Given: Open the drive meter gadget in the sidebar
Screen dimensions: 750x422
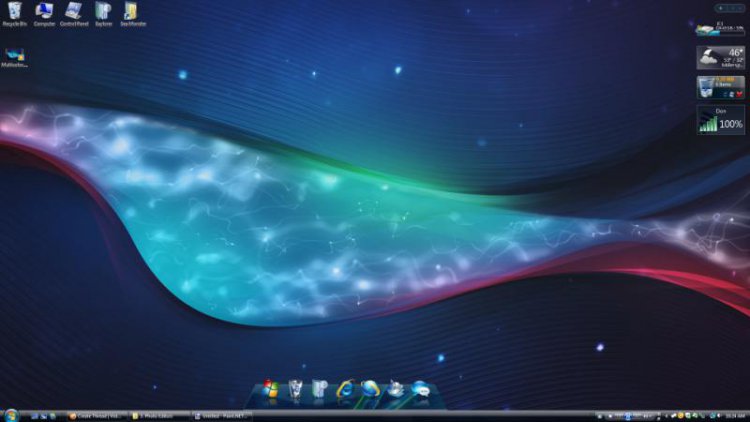Looking at the screenshot, I should (720, 29).
